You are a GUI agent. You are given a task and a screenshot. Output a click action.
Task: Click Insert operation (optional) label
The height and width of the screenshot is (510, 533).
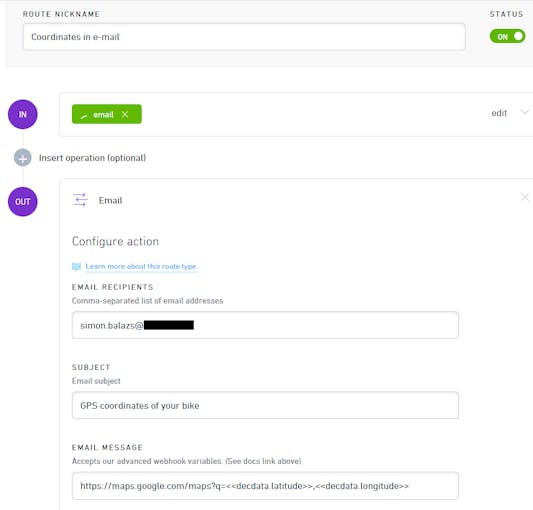click(92, 158)
